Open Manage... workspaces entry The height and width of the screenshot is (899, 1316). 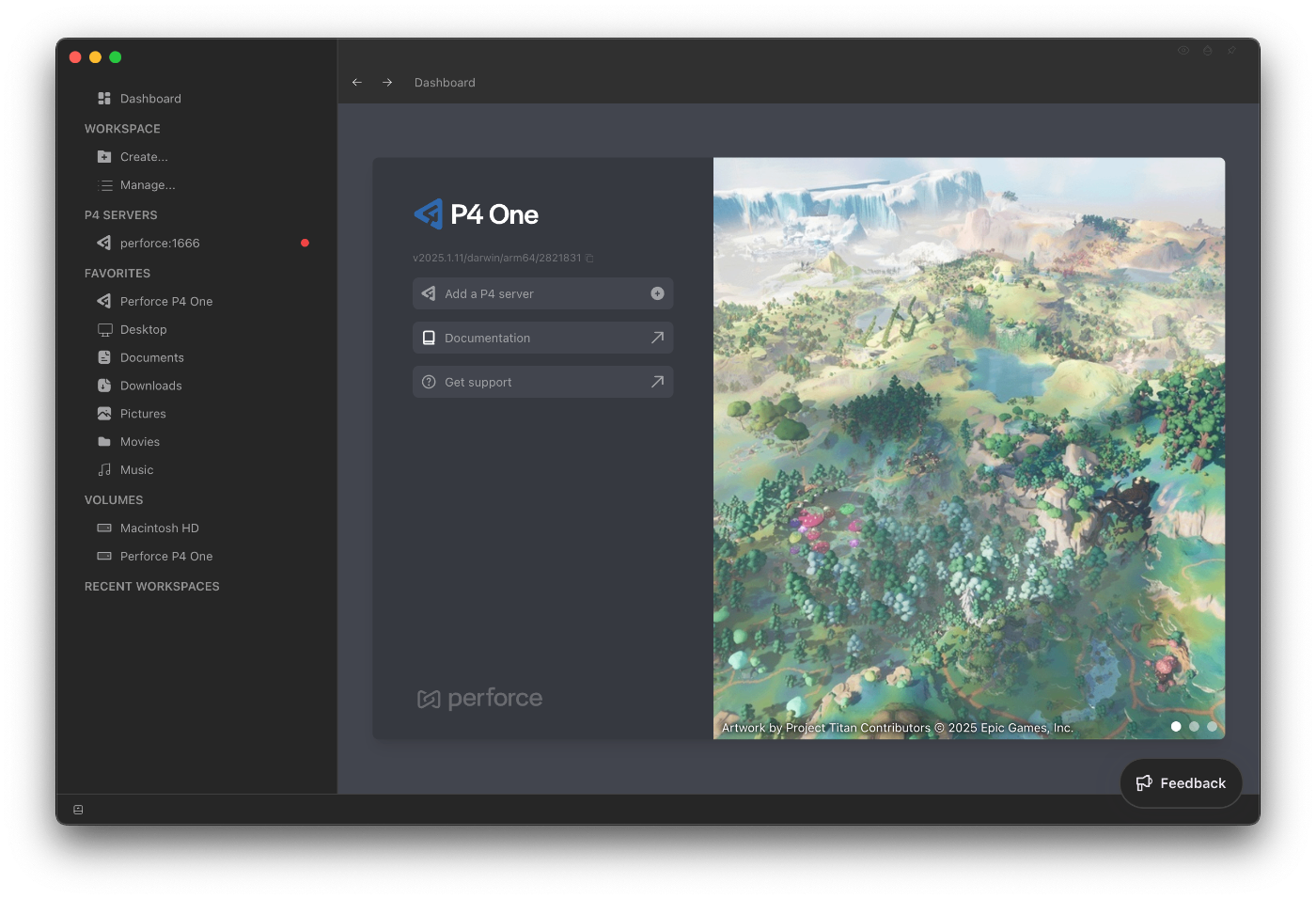point(136,185)
